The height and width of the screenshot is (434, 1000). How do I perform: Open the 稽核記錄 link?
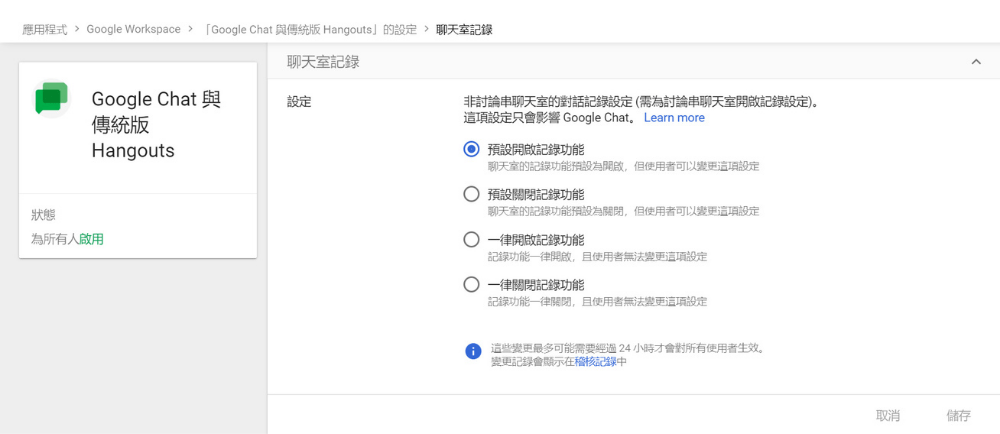(596, 361)
